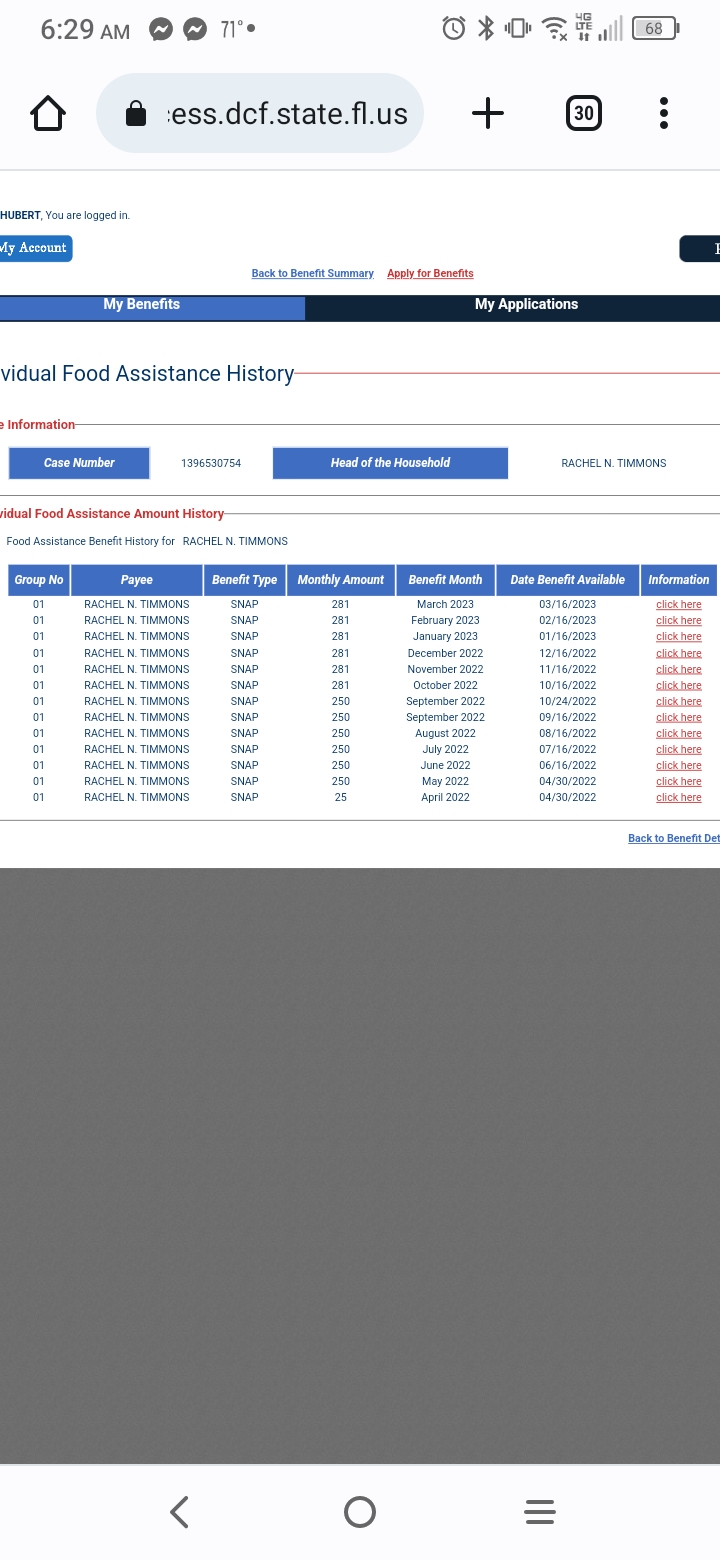720x1560 pixels.
Task: Open click here for February 2023
Action: click(x=678, y=620)
